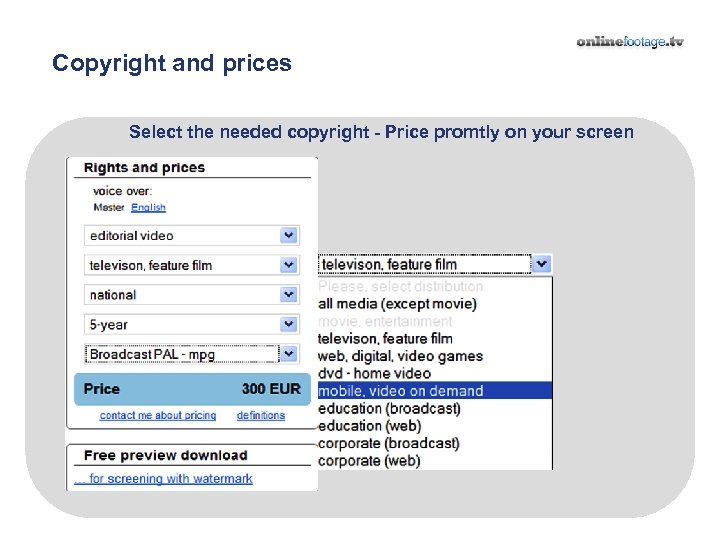Open the contact me about pricing link
Viewport: 720px width, 540px height.
click(x=158, y=415)
